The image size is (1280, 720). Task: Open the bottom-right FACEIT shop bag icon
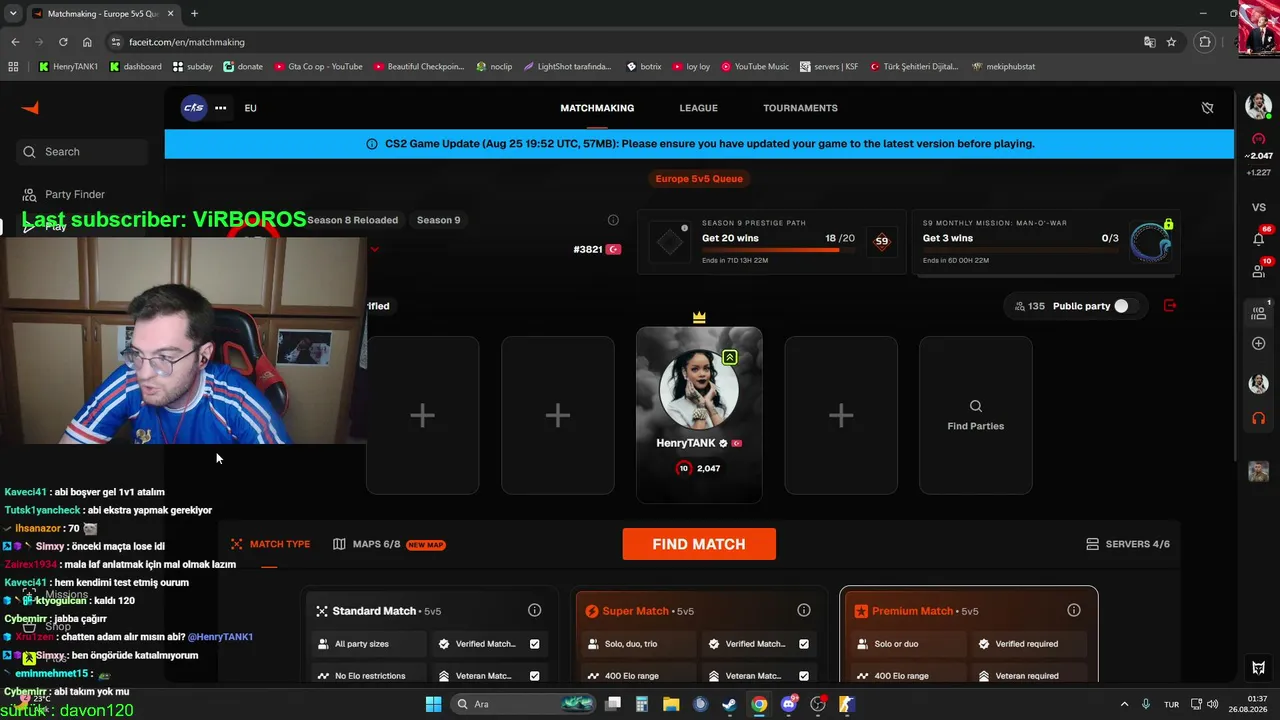(x=1259, y=668)
